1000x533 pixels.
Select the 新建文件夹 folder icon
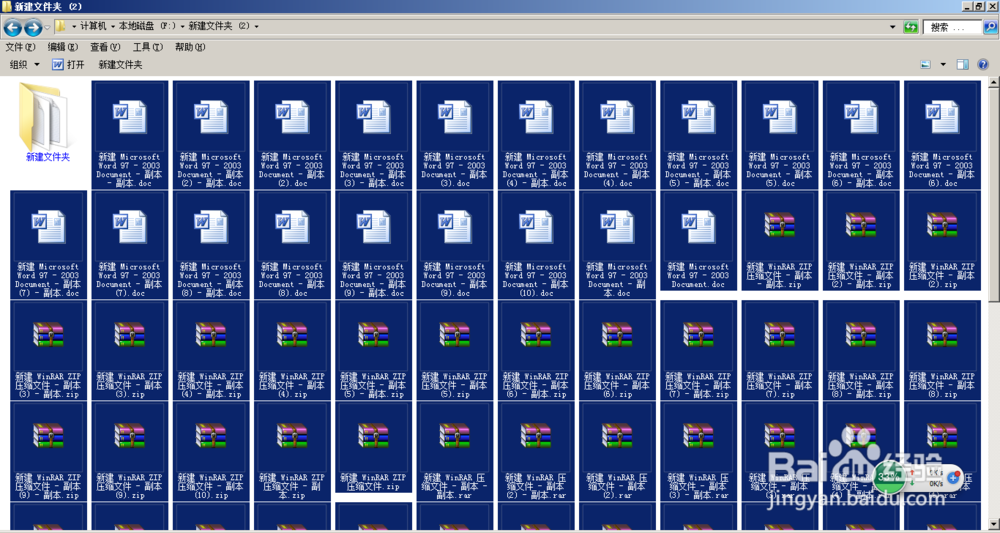tap(48, 122)
